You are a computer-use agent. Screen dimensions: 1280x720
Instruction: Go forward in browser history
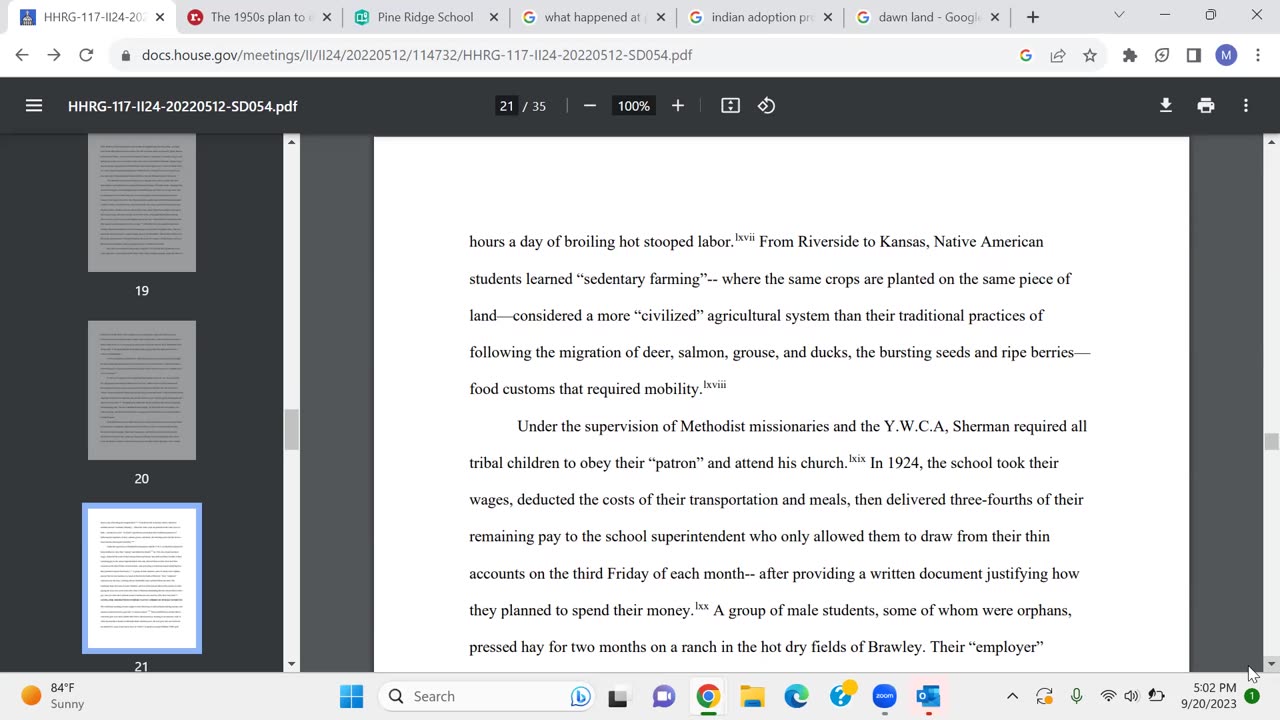(54, 55)
